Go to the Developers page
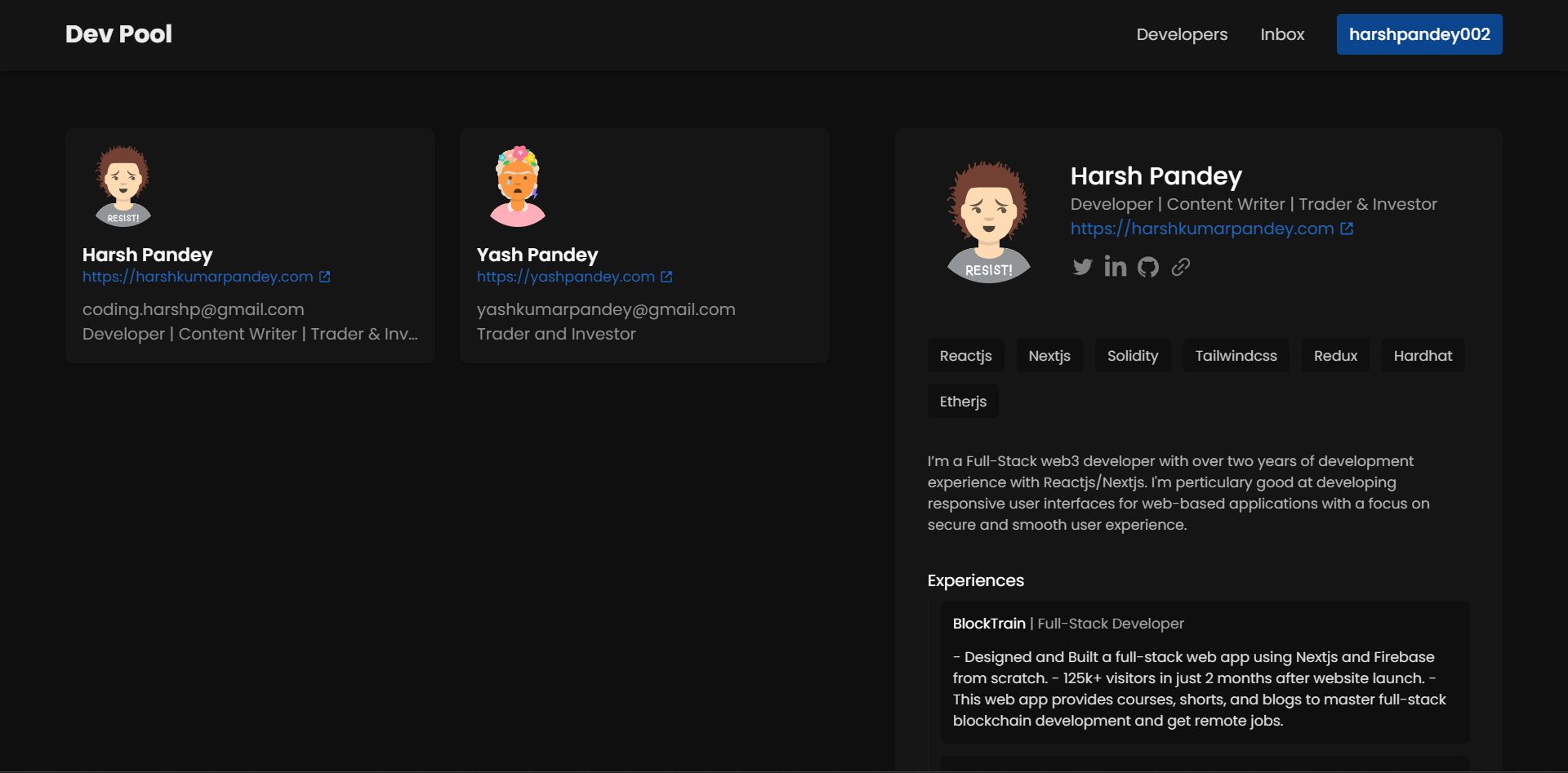Viewport: 1568px width, 773px height. click(x=1182, y=34)
